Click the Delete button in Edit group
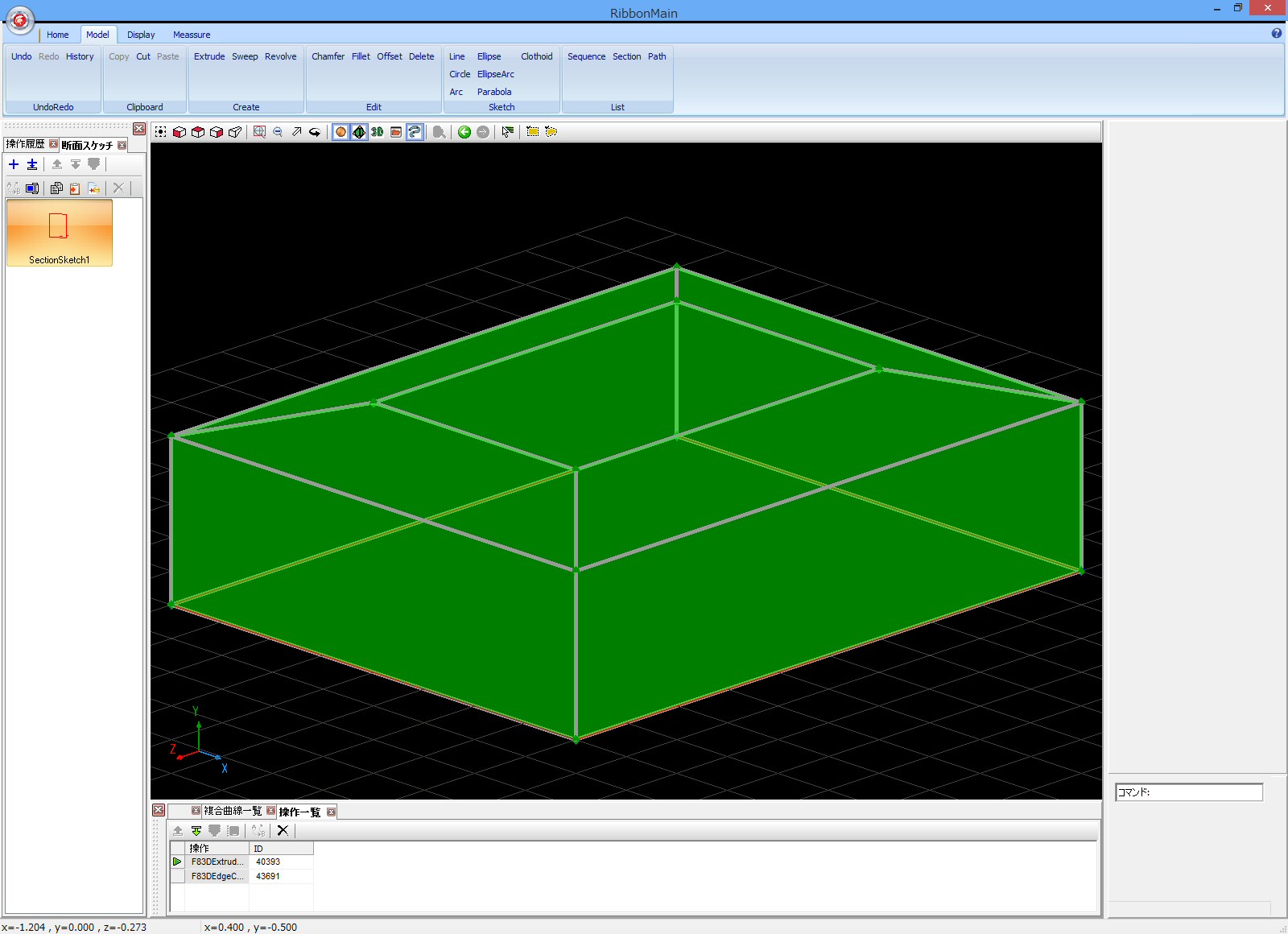The height and width of the screenshot is (934, 1288). point(421,56)
